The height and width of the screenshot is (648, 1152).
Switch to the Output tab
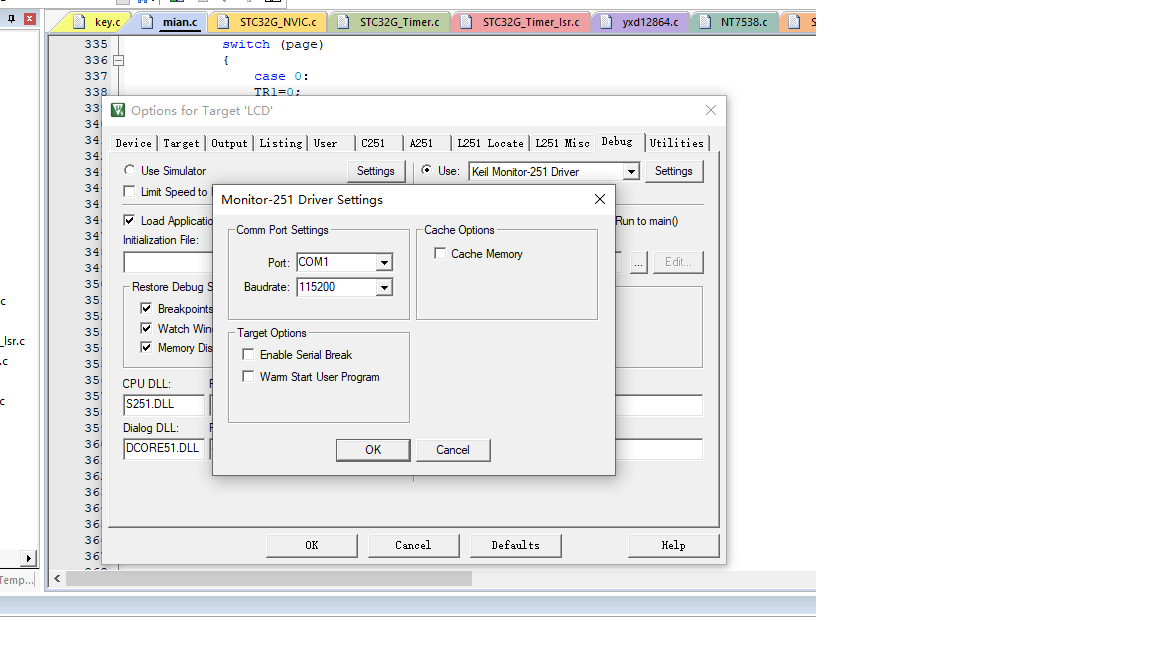click(229, 143)
